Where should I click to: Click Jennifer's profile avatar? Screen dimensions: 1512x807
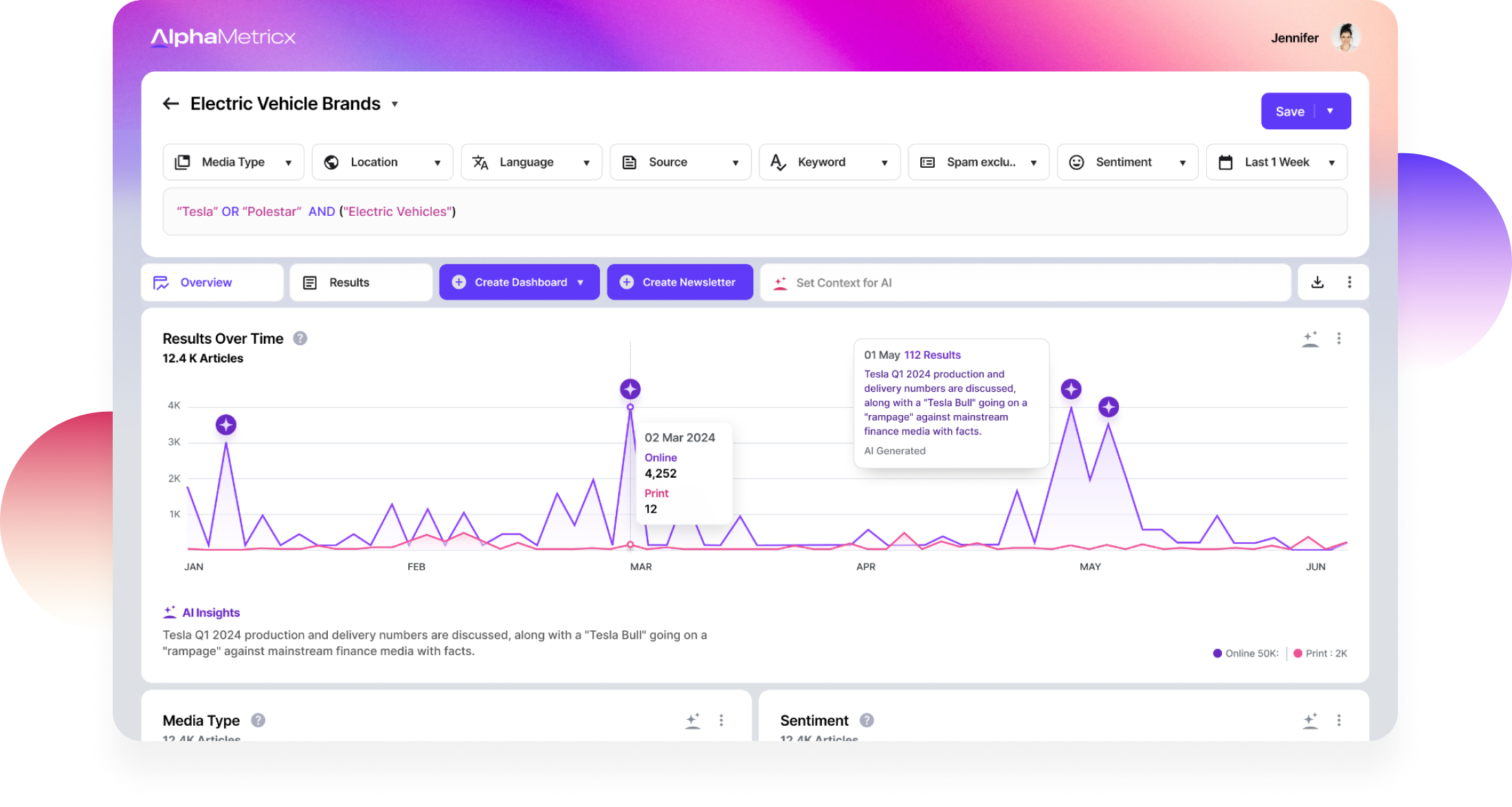point(1346,38)
